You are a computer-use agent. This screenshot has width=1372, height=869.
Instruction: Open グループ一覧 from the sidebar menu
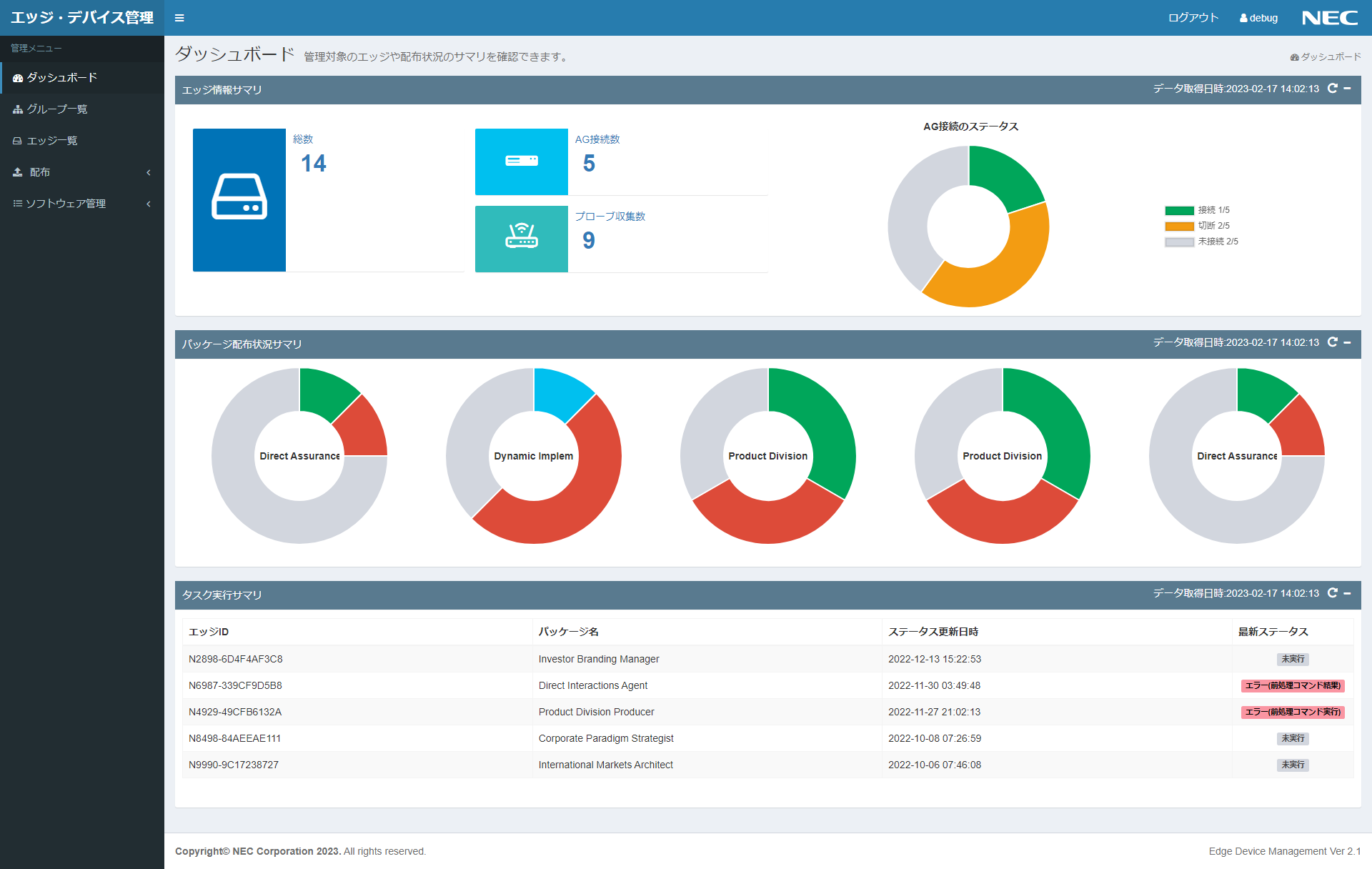point(57,109)
